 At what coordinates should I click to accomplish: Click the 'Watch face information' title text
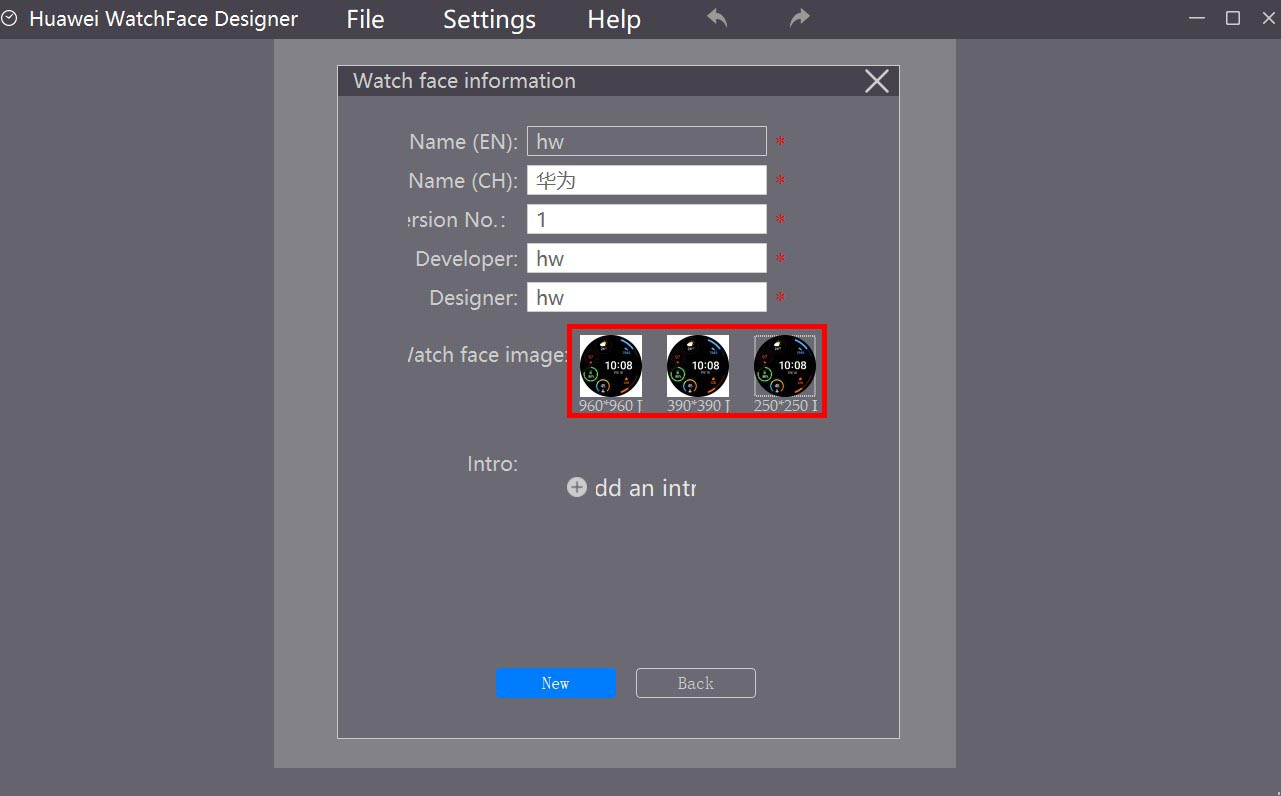[464, 81]
